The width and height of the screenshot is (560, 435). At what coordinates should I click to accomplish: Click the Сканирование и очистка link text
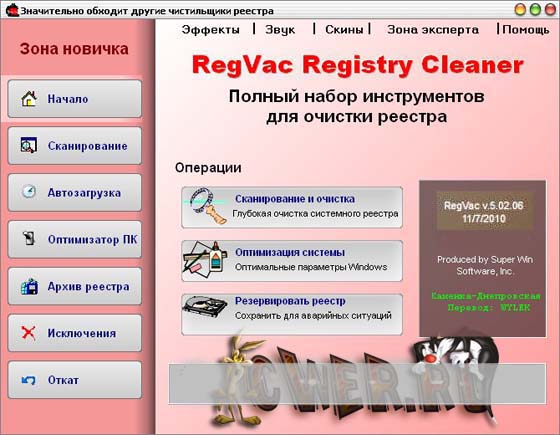295,199
